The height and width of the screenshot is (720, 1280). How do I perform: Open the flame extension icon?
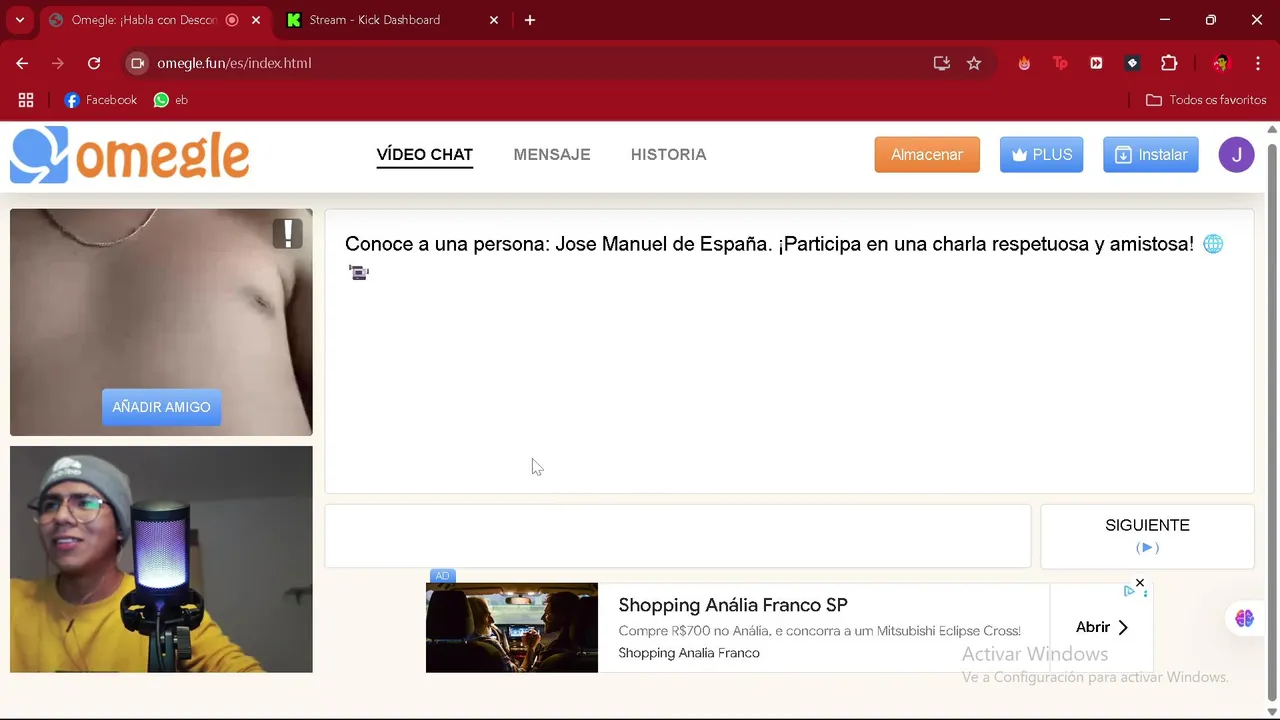[1024, 63]
